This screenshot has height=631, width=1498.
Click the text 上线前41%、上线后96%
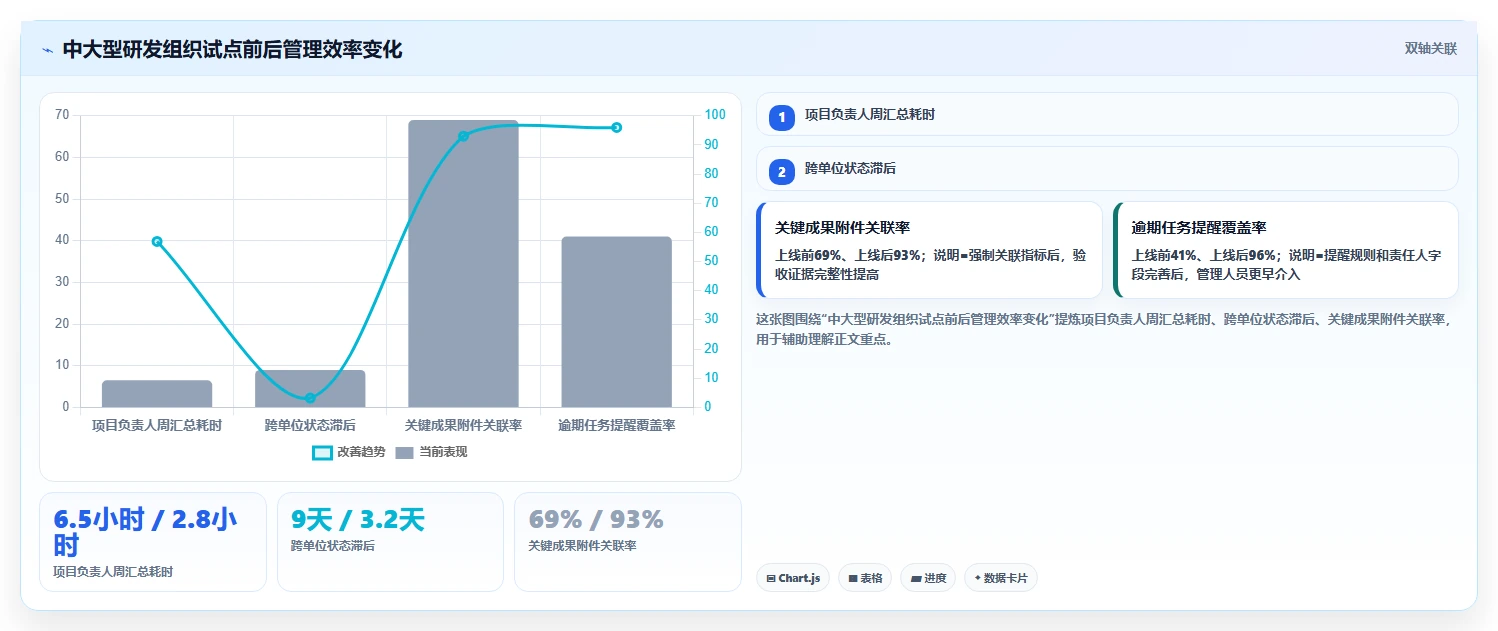pos(1204,255)
